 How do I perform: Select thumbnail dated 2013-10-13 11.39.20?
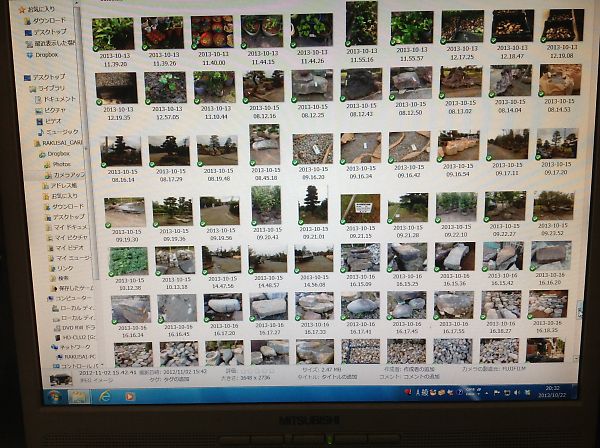tap(113, 32)
